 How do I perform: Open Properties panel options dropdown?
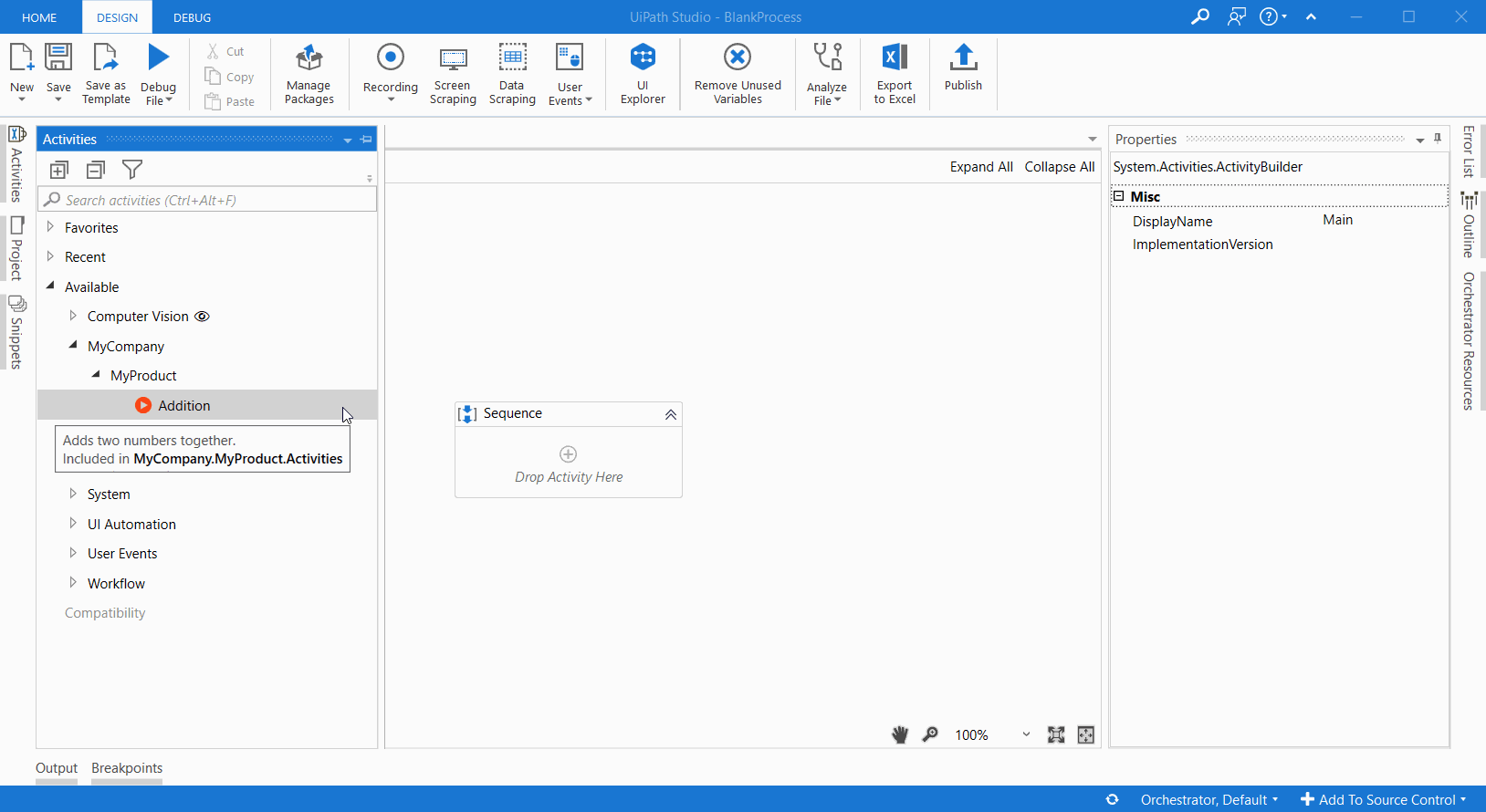1420,141
